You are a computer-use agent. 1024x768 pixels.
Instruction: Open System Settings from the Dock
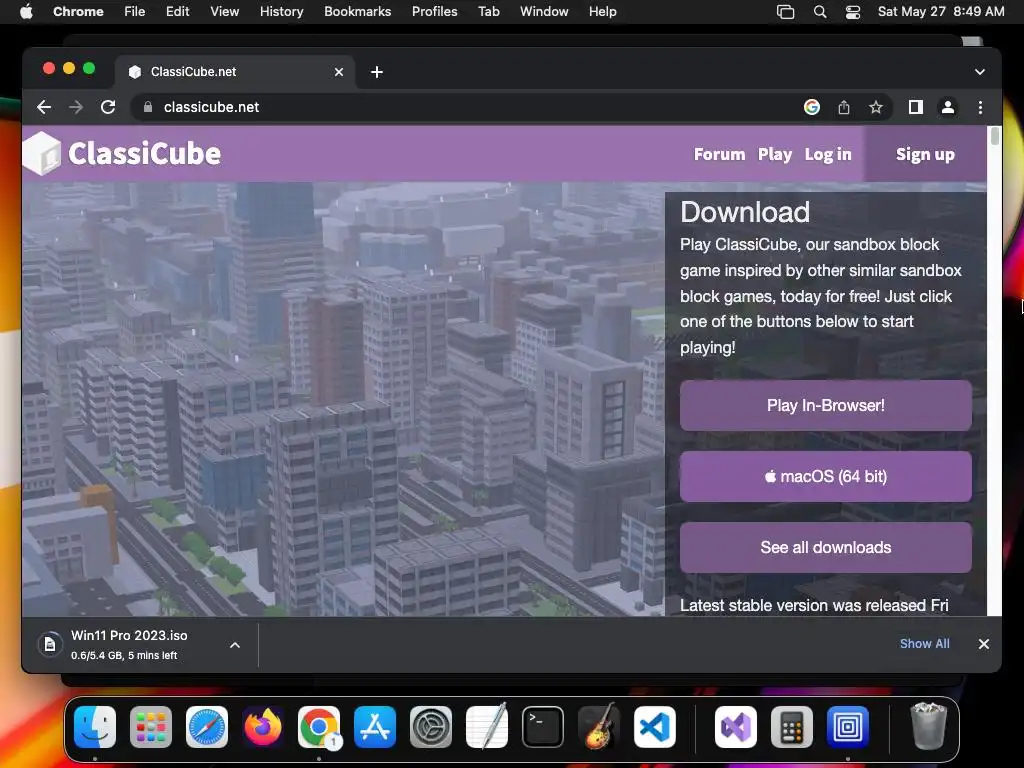[431, 727]
